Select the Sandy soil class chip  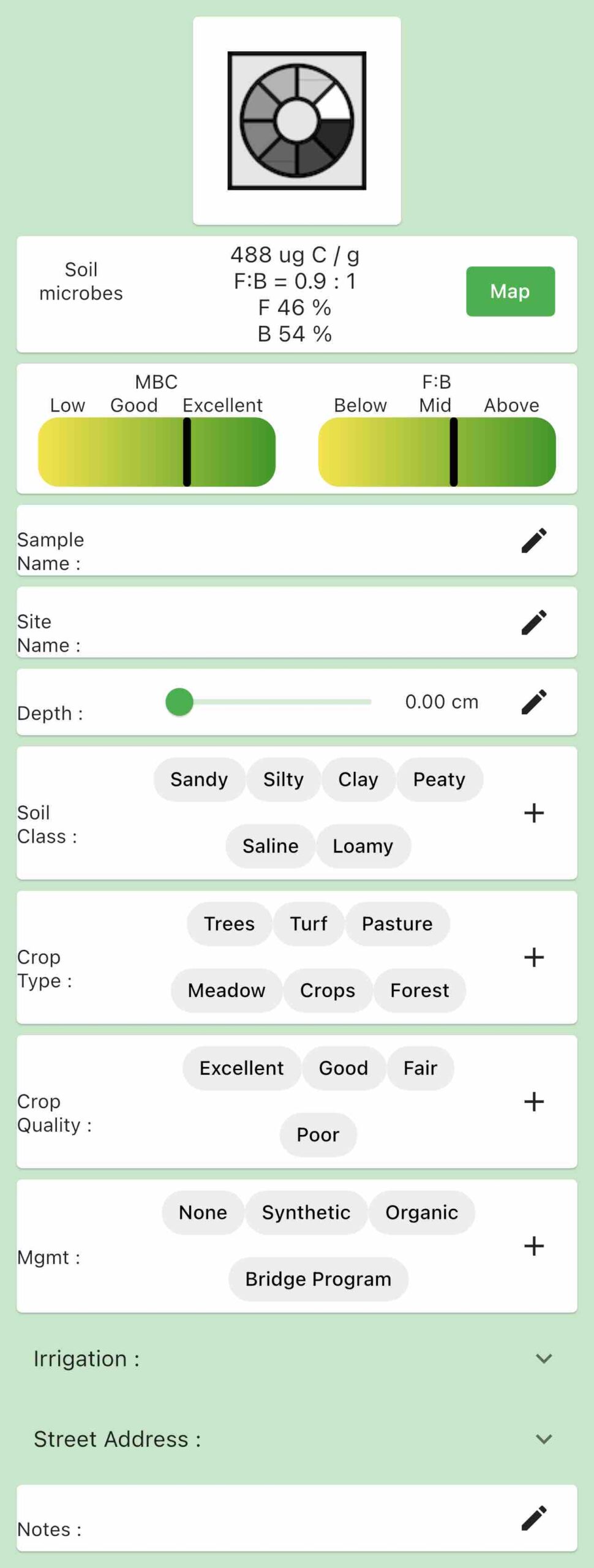[199, 779]
